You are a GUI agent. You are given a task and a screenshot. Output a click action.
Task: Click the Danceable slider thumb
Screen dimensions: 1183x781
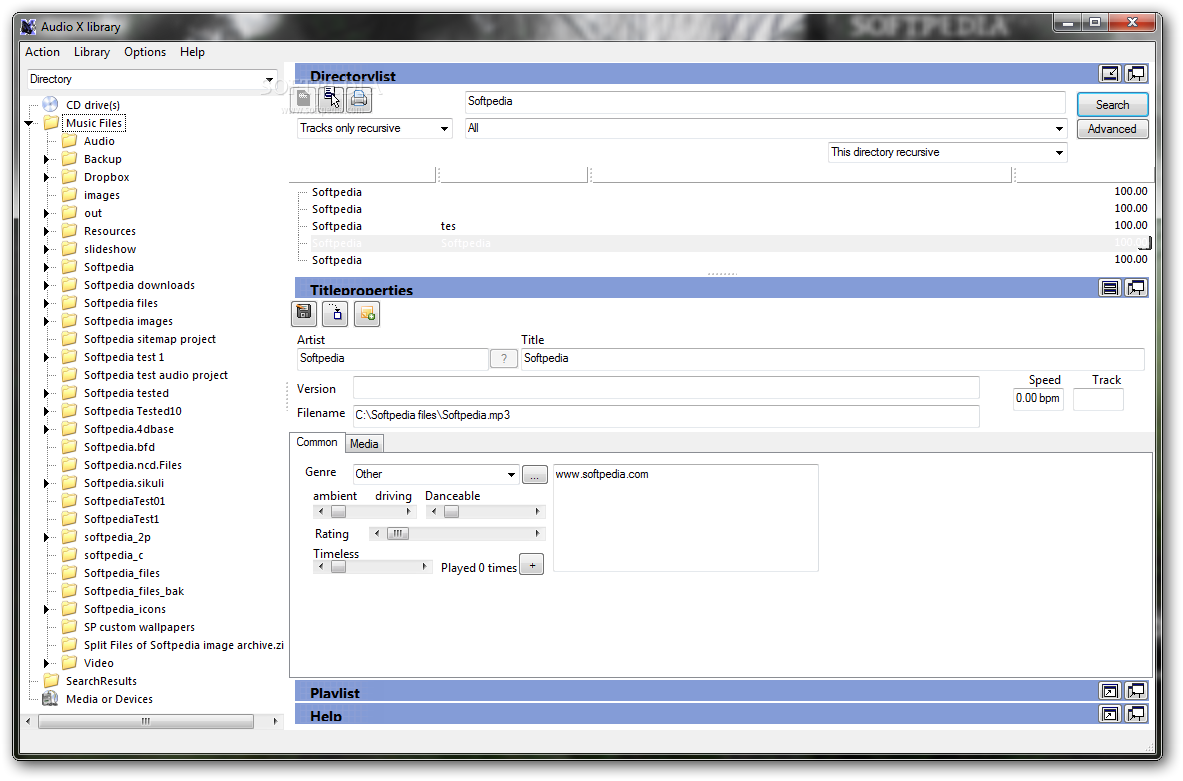point(451,512)
